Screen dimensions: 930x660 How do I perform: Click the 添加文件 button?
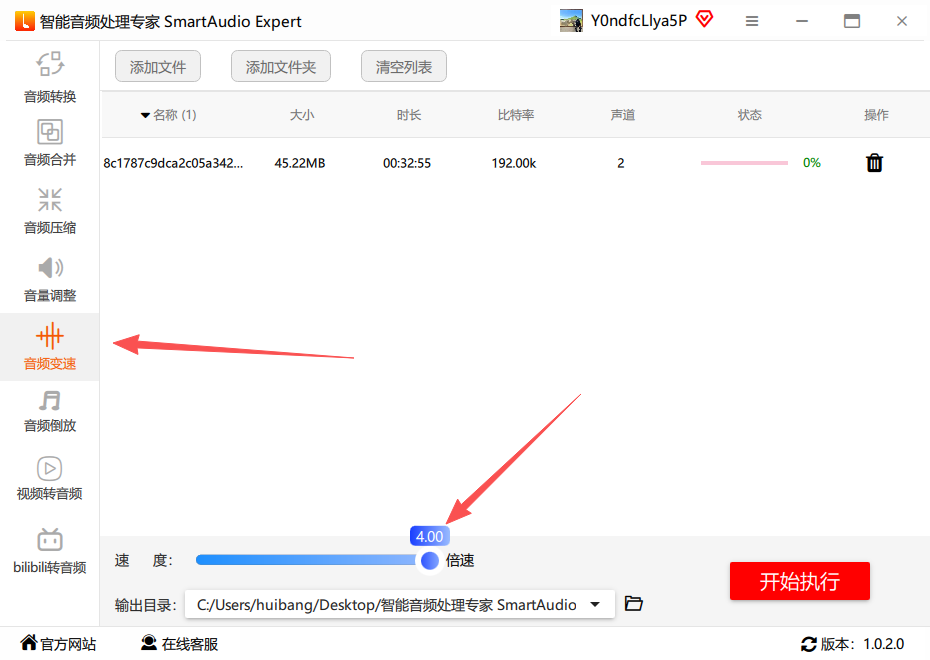click(158, 67)
